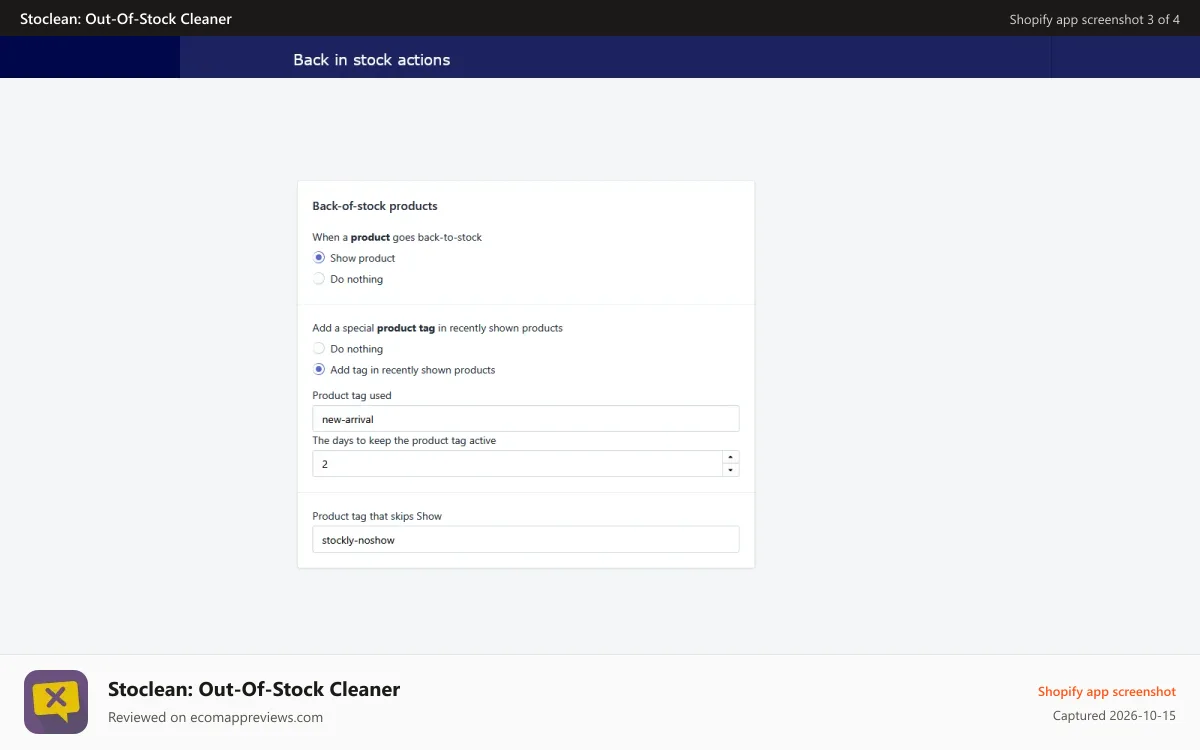Click the Product tag used field
Viewport: 1200px width, 750px height.
pyautogui.click(x=526, y=419)
